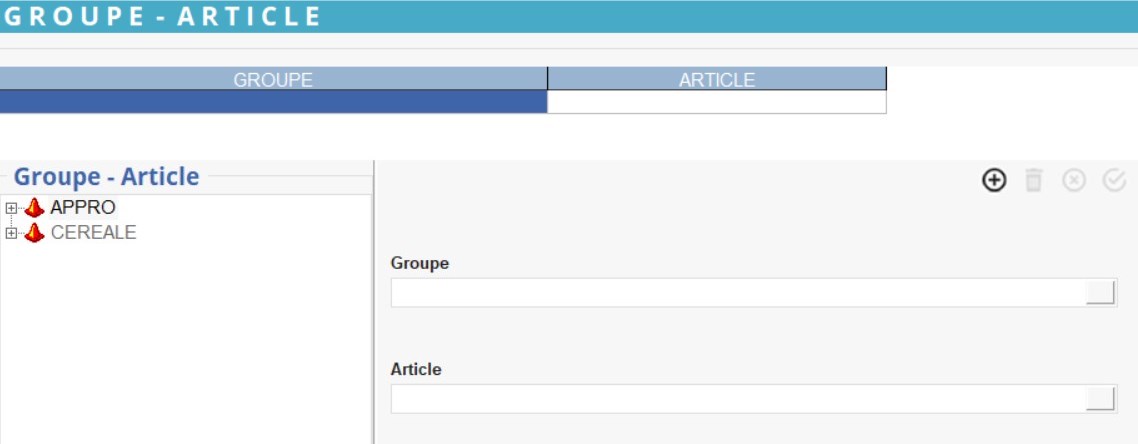Image resolution: width=1138 pixels, height=444 pixels.
Task: Click the validate circled checkmark icon
Action: click(1114, 180)
